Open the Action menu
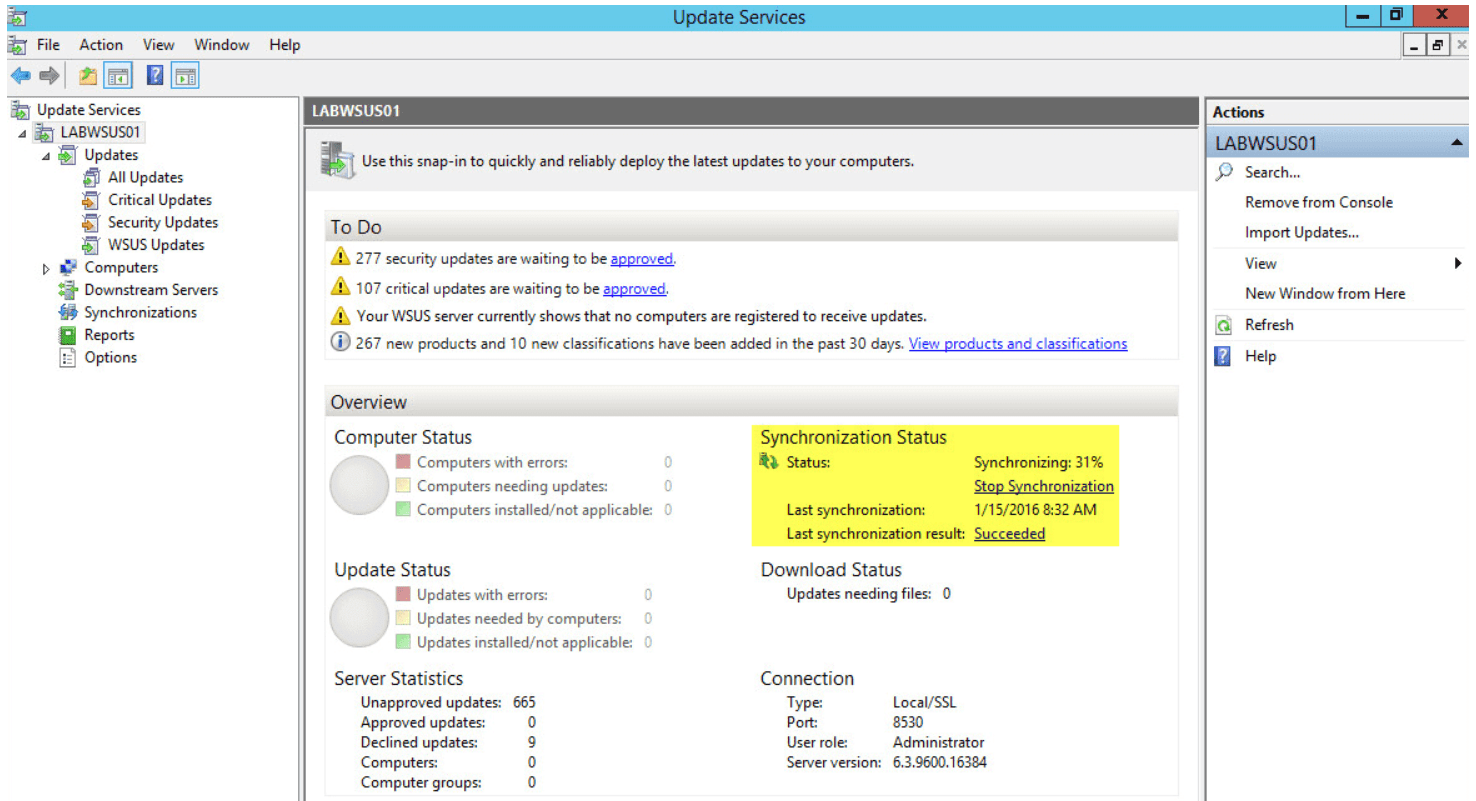 (x=101, y=45)
